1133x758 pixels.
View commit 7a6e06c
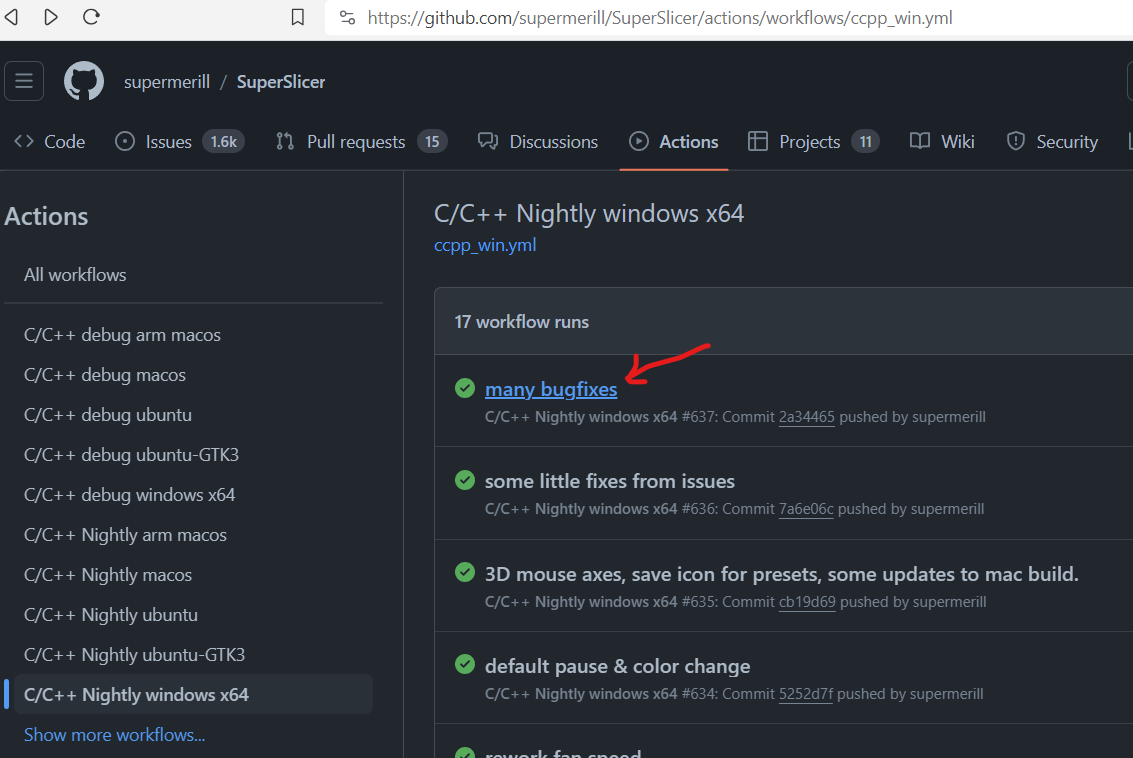(806, 508)
